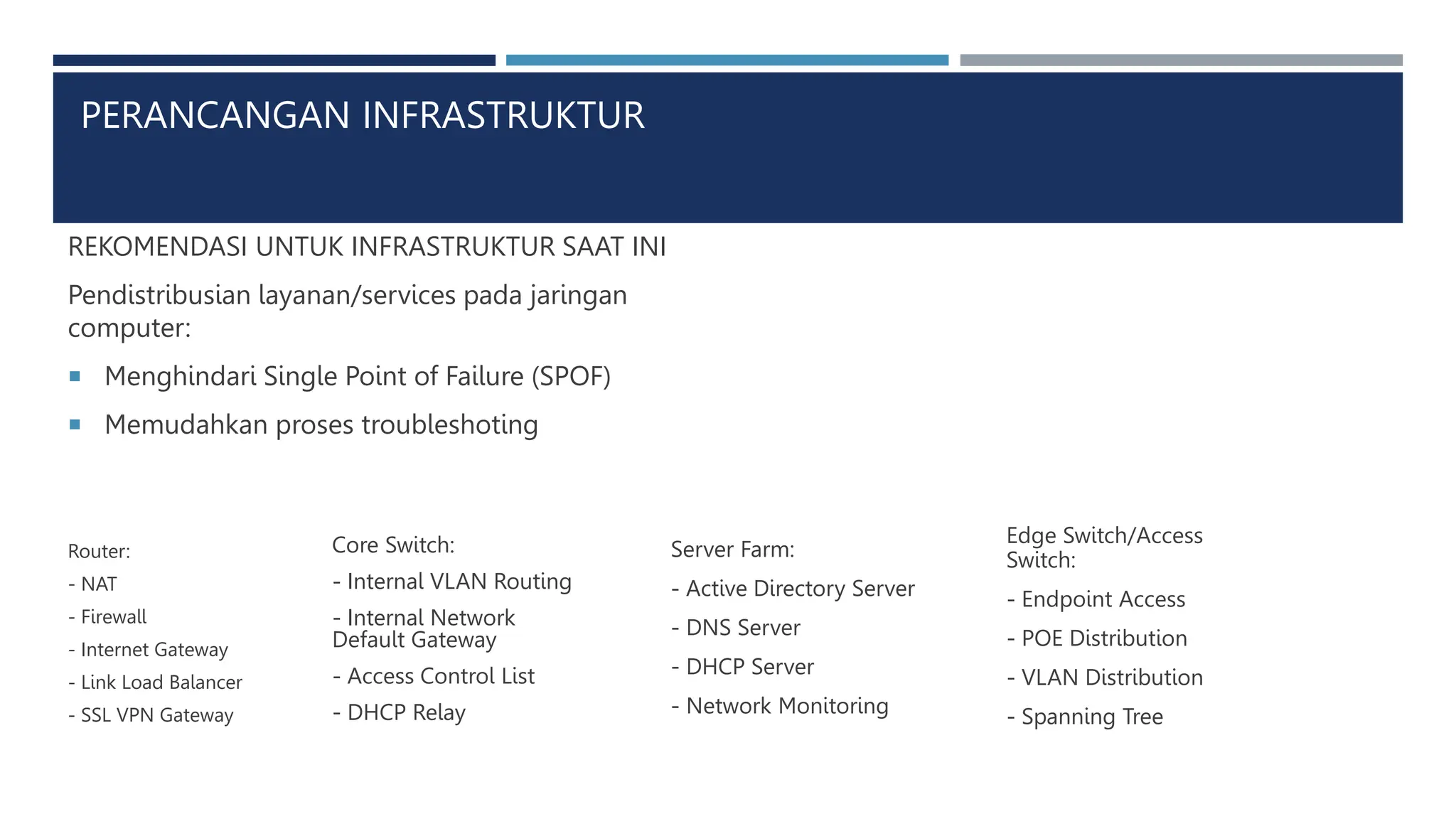Click the Router: column heading
Image resolution: width=1456 pixels, height=819 pixels.
99,551
